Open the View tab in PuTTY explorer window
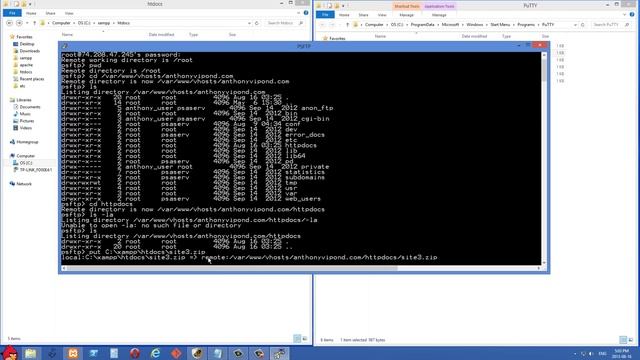Viewport: 640px width, 360px height. pos(382,15)
